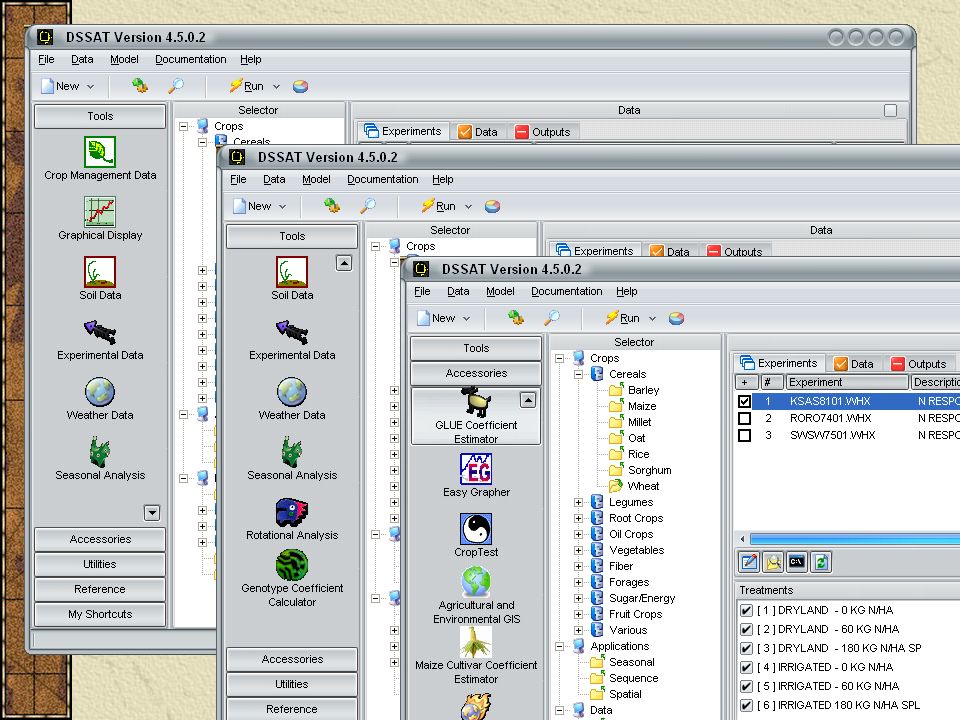This screenshot has height=720, width=960.
Task: Open Weather Data icon in back window
Action: pyautogui.click(x=100, y=392)
